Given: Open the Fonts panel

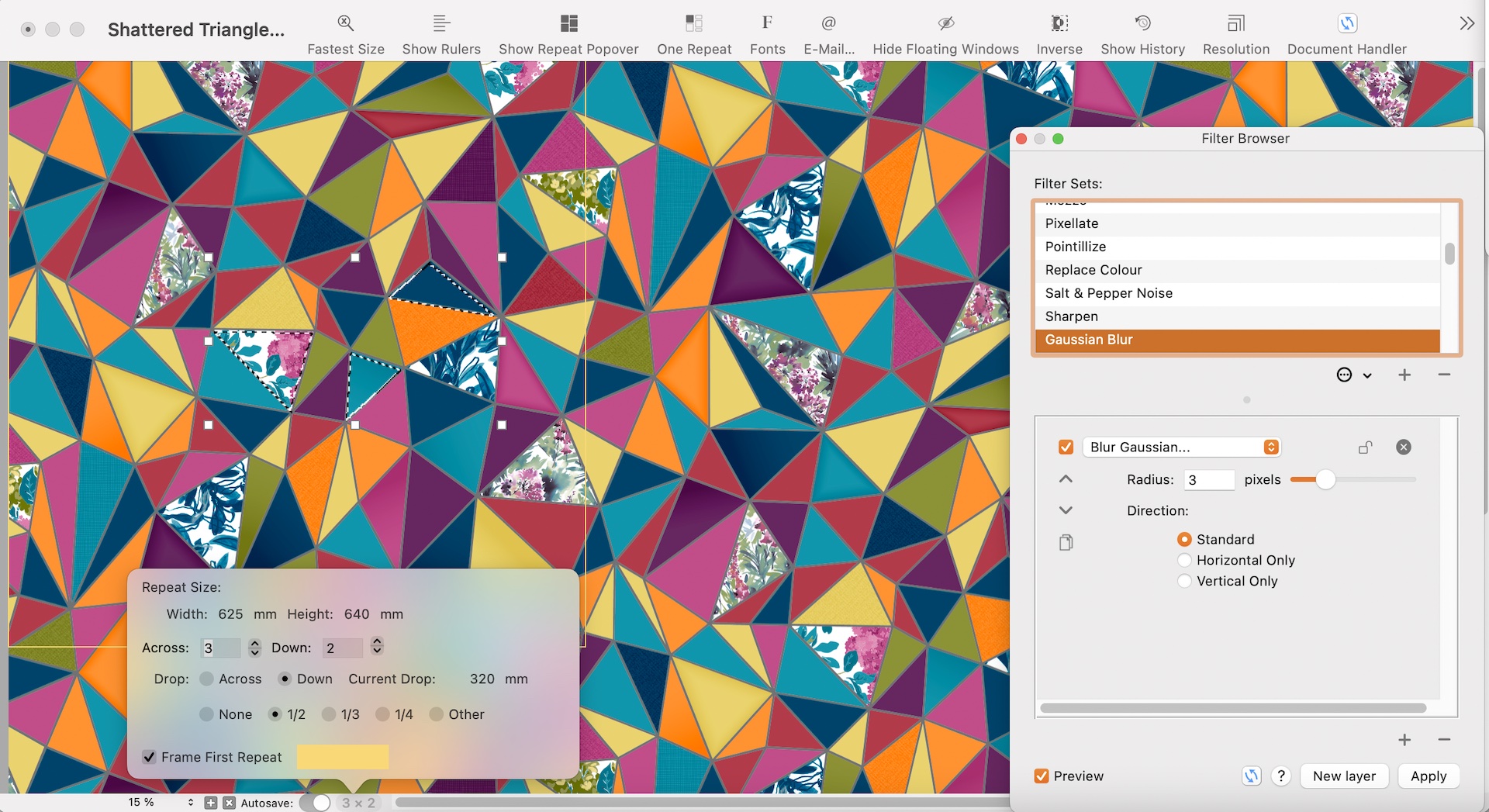Looking at the screenshot, I should coord(767,23).
